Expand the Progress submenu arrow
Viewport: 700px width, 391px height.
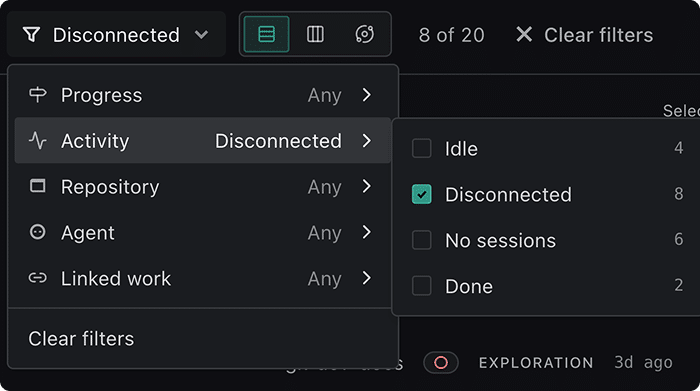pyautogui.click(x=367, y=95)
